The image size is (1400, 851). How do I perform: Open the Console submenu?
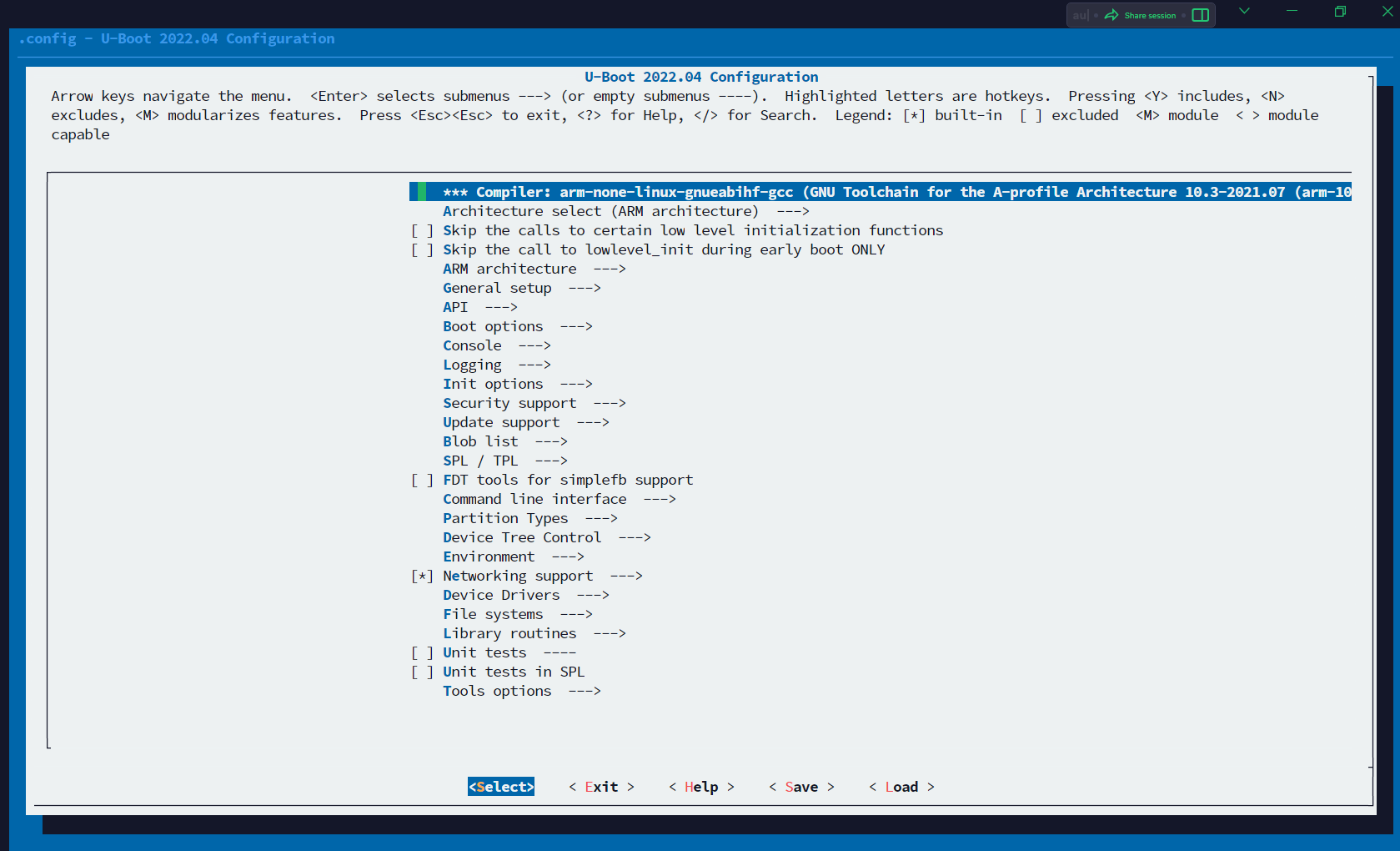[496, 346]
